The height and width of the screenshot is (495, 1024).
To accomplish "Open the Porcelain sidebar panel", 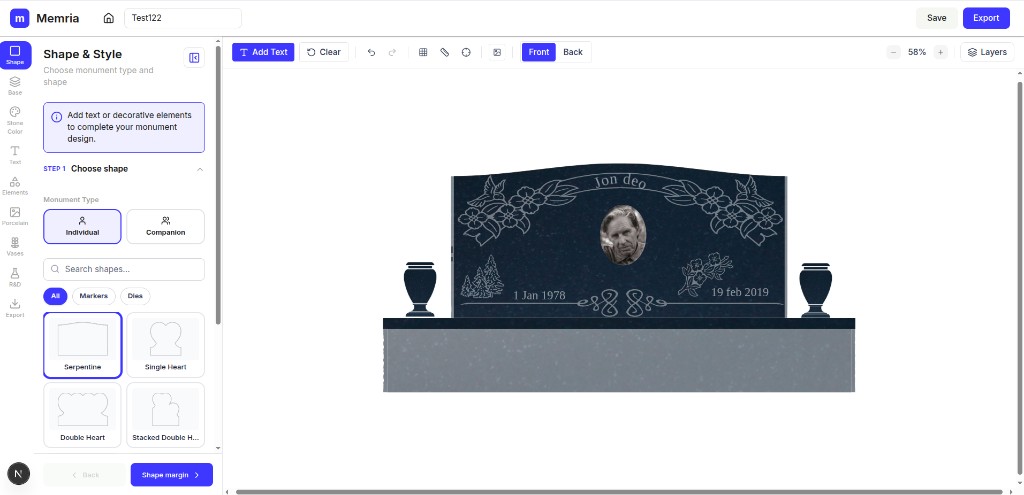I will [x=15, y=216].
